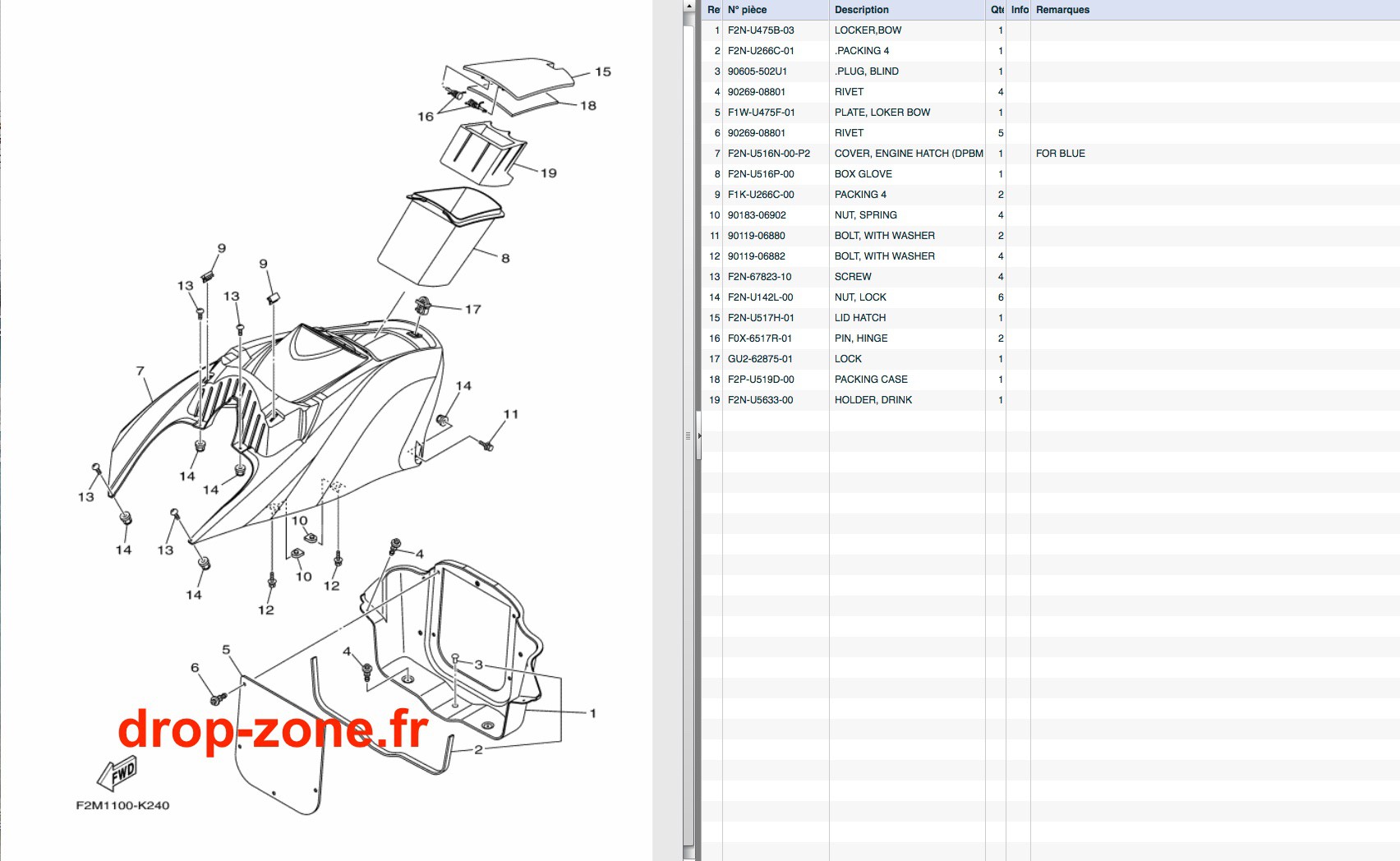
Task: Select part number 90119-06882
Action: tap(757, 256)
